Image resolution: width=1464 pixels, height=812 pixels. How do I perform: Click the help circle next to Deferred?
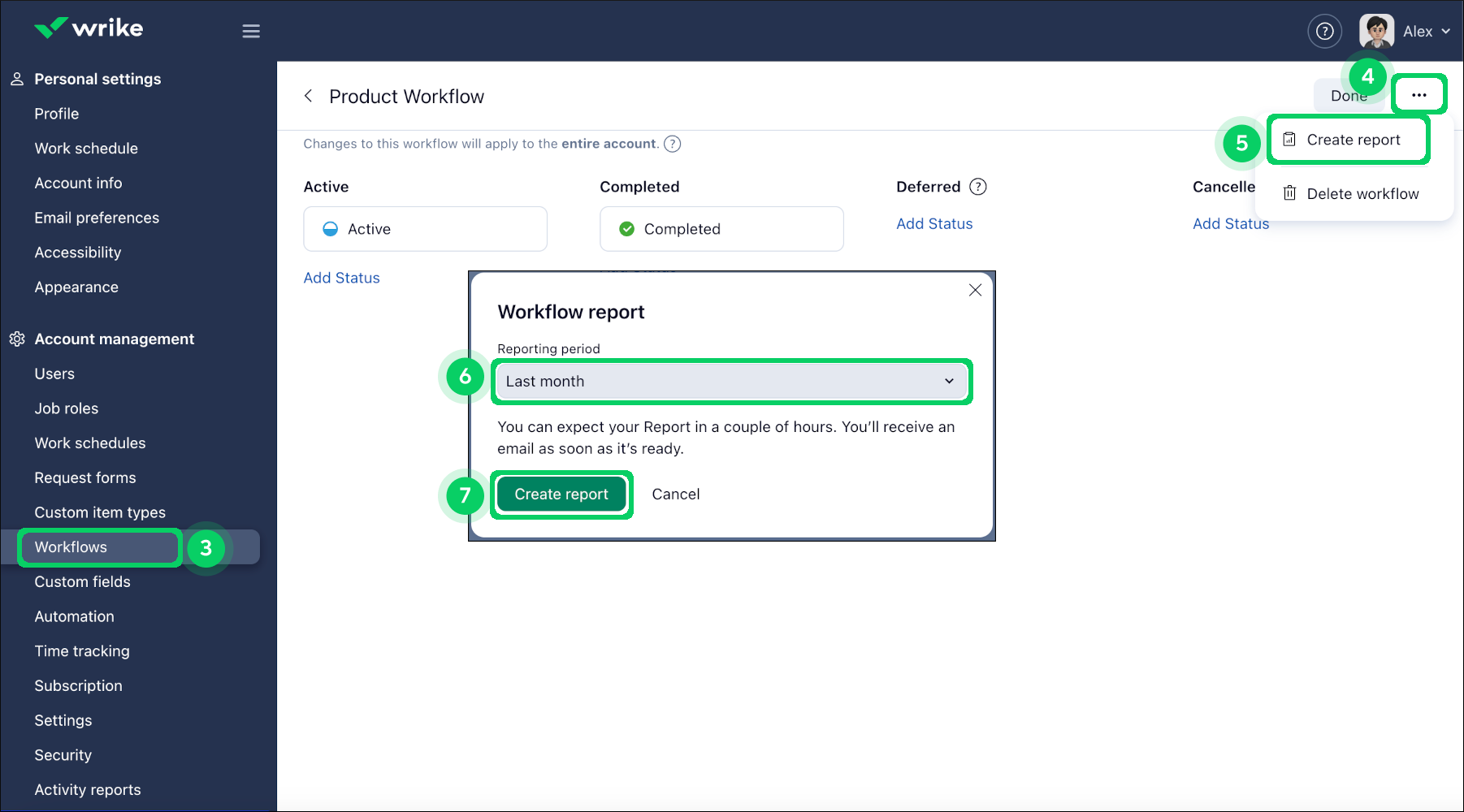click(978, 186)
